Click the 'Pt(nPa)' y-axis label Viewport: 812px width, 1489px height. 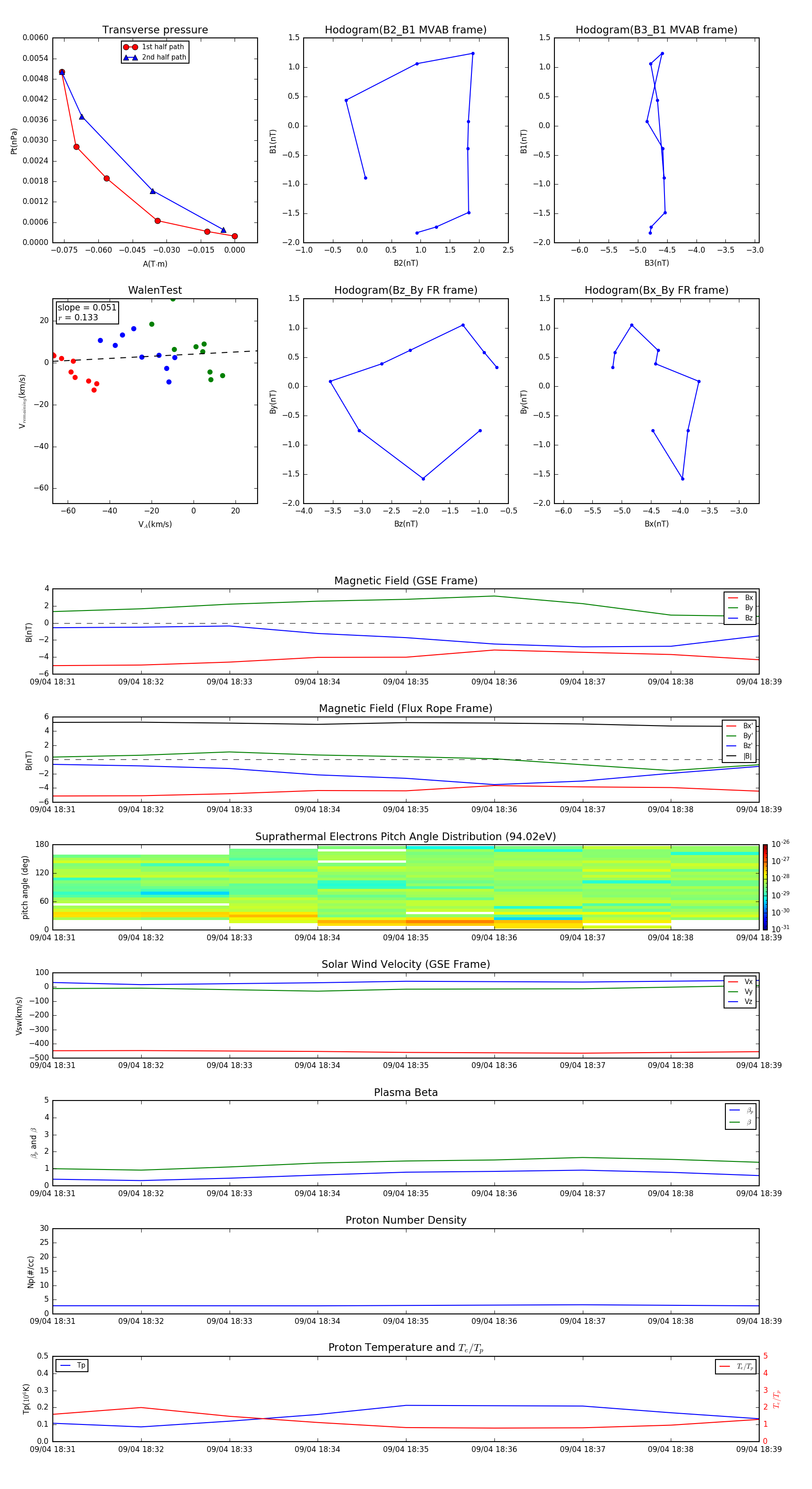point(14,141)
